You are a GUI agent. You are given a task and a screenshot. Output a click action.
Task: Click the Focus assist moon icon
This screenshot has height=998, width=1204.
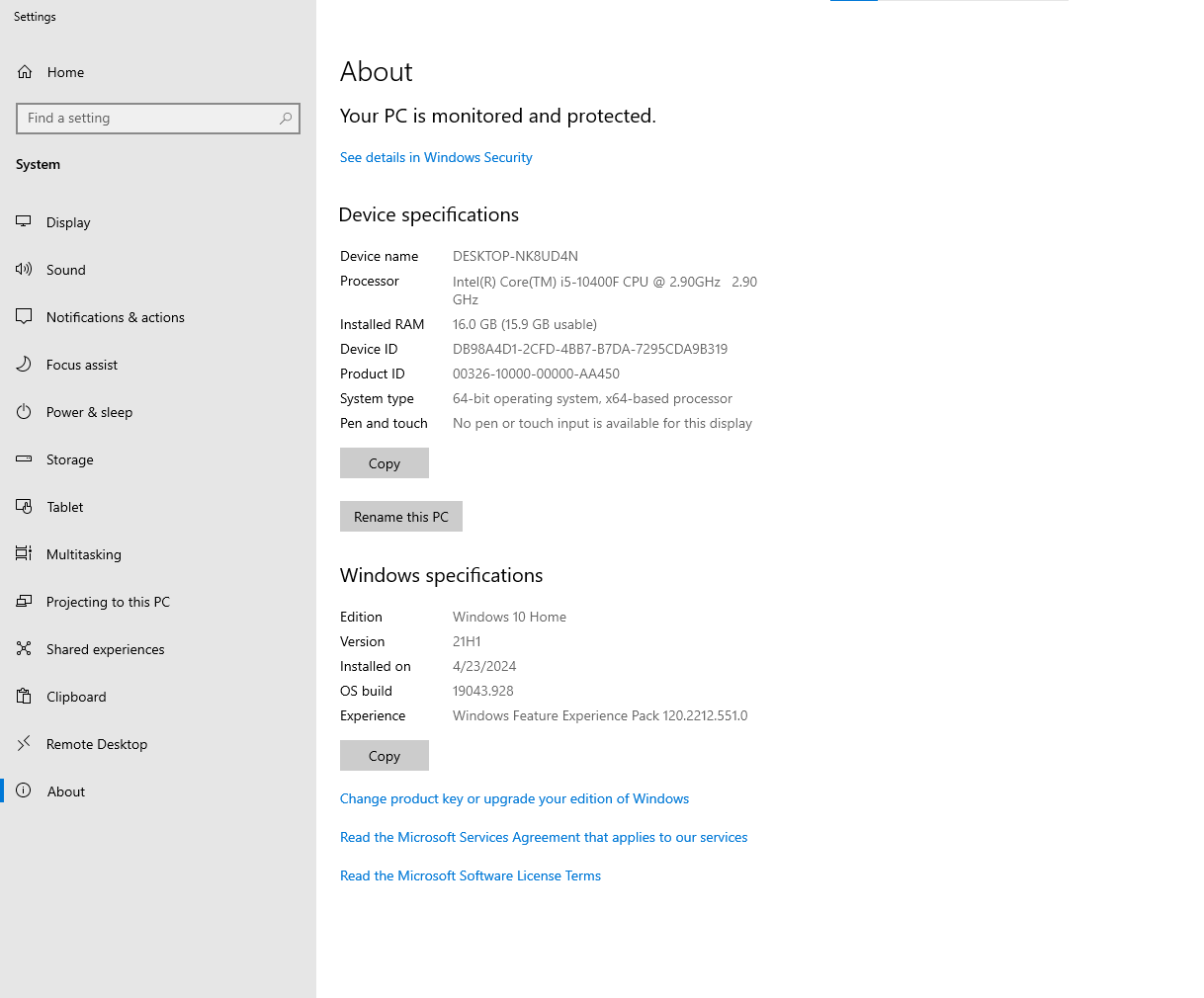[24, 365]
